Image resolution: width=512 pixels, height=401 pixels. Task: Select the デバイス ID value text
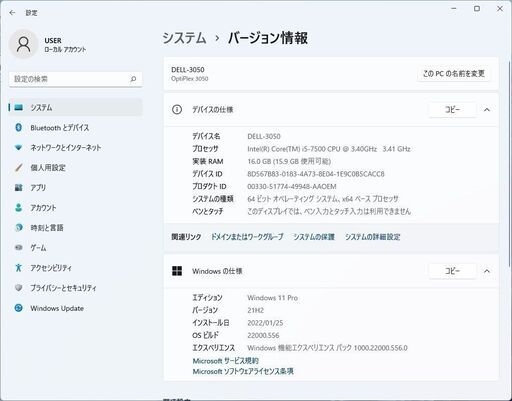(x=316, y=174)
